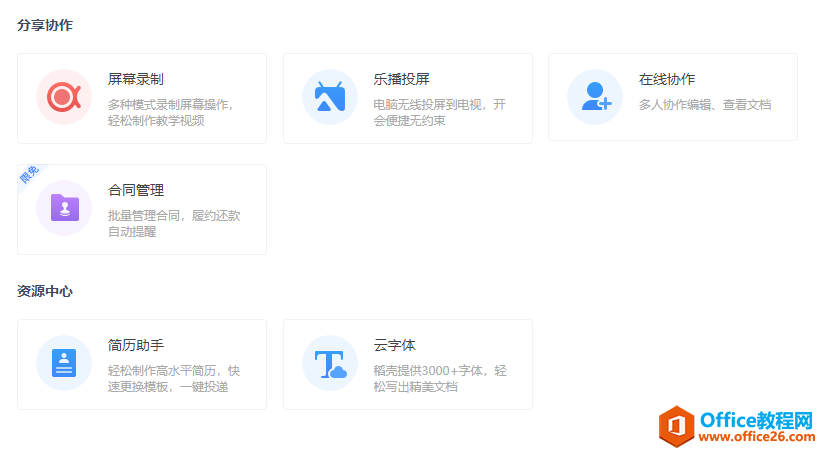
Task: Open the 乐播投屏 title
Action: tap(402, 79)
